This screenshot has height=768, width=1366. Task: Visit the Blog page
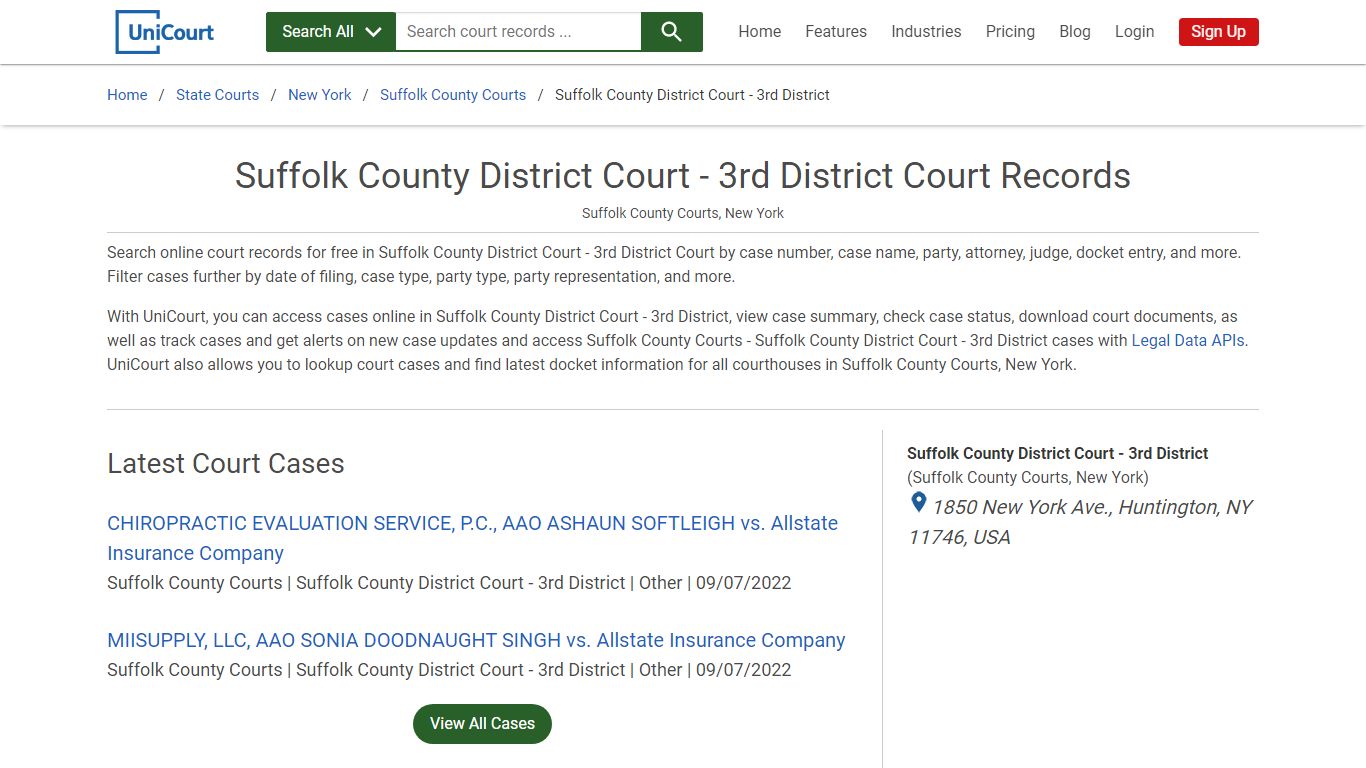tap(1075, 32)
